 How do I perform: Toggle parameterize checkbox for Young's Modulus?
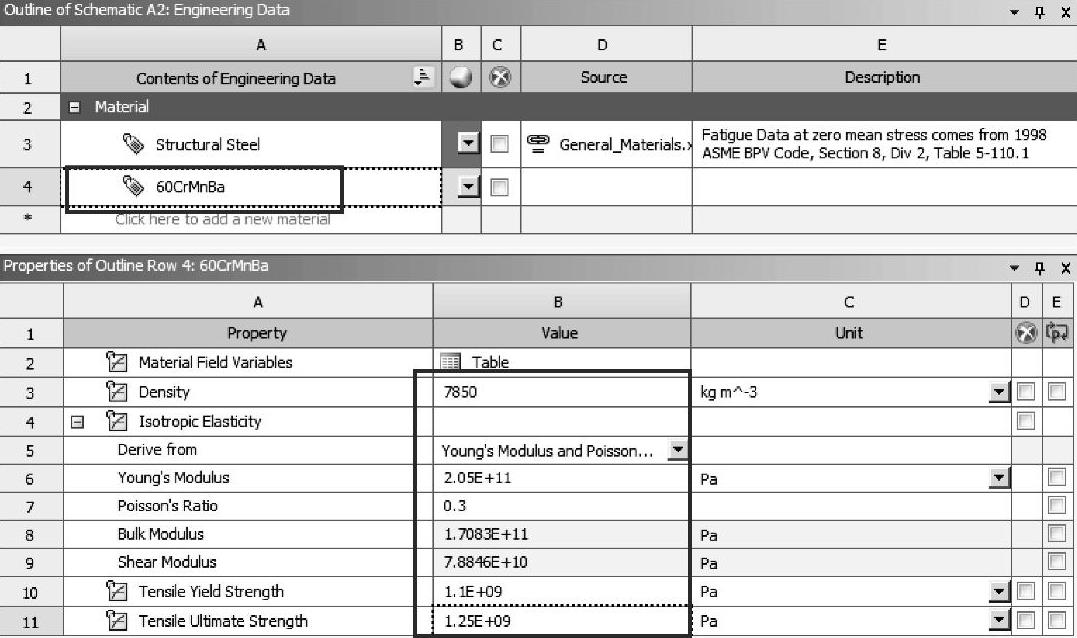1056,477
